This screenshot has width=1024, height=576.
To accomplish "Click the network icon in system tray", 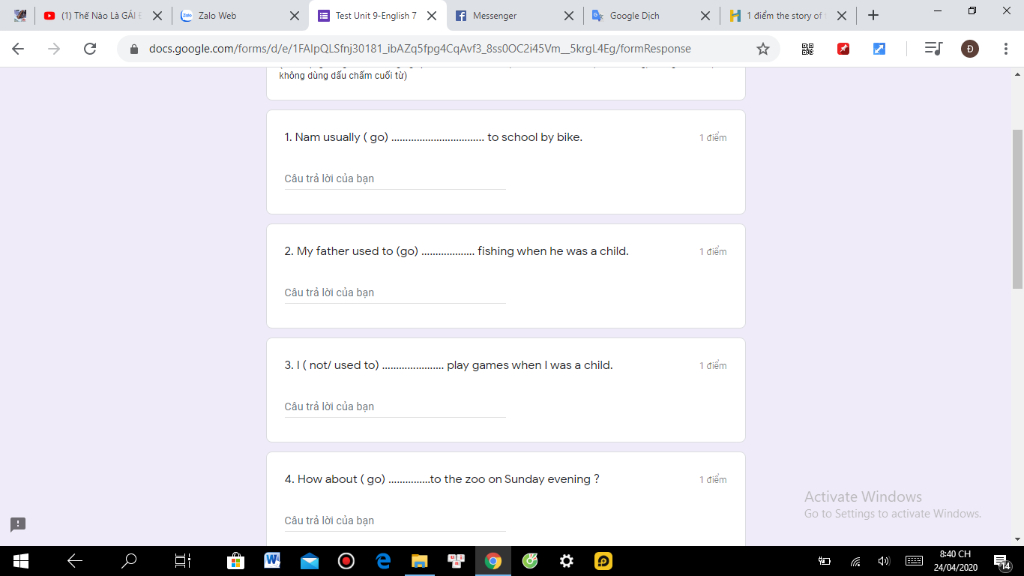I will tap(856, 561).
